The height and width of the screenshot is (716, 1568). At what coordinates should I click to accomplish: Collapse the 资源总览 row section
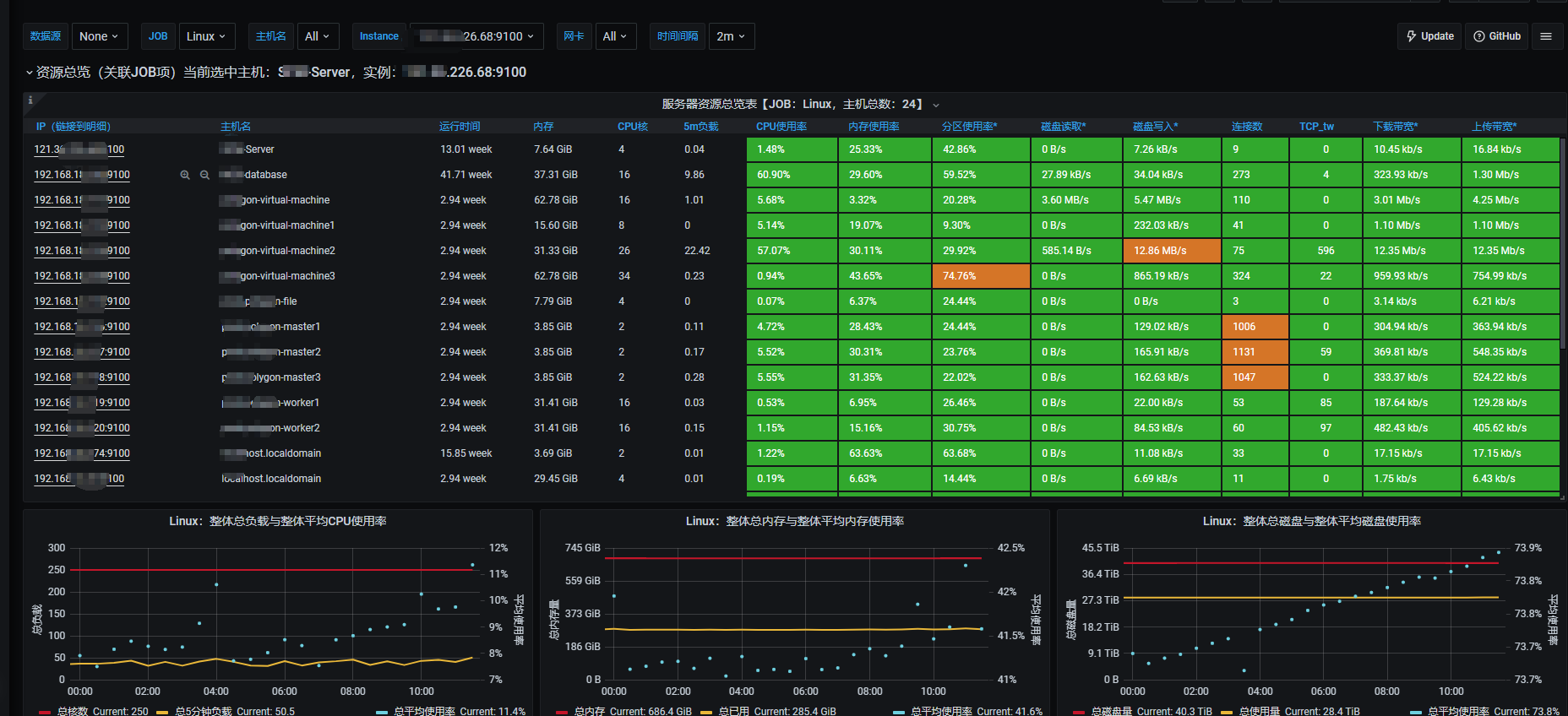(x=29, y=73)
